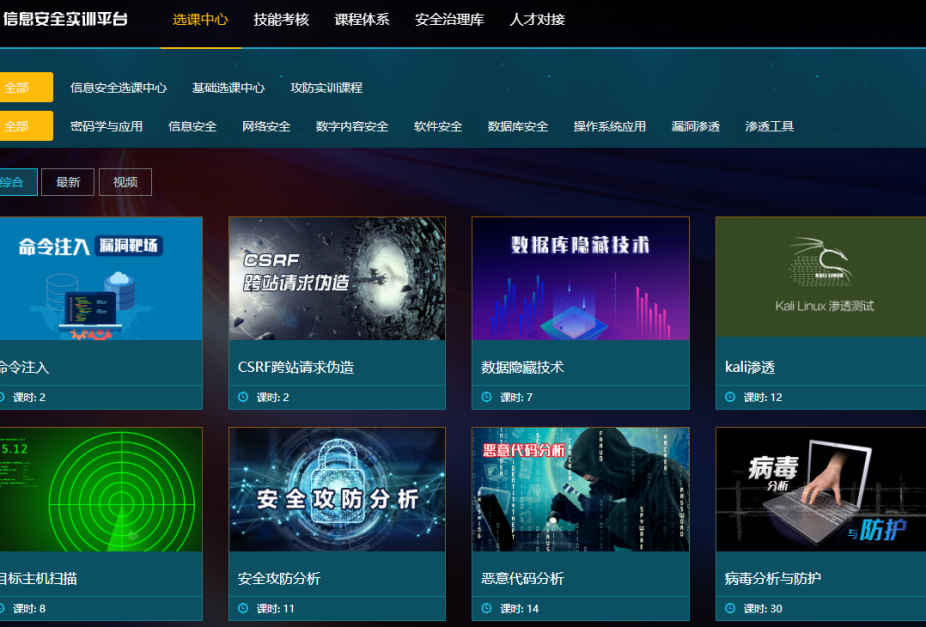This screenshot has width=926, height=627.
Task: Click clock icon on 安全攻防分析 card
Action: (x=243, y=608)
